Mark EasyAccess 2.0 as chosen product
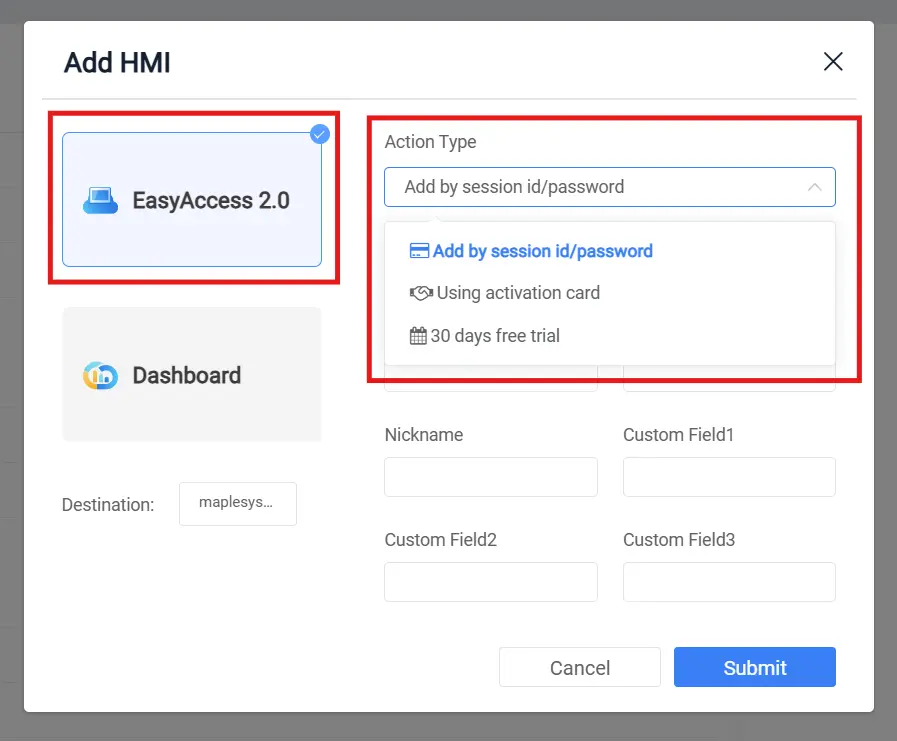 click(192, 200)
